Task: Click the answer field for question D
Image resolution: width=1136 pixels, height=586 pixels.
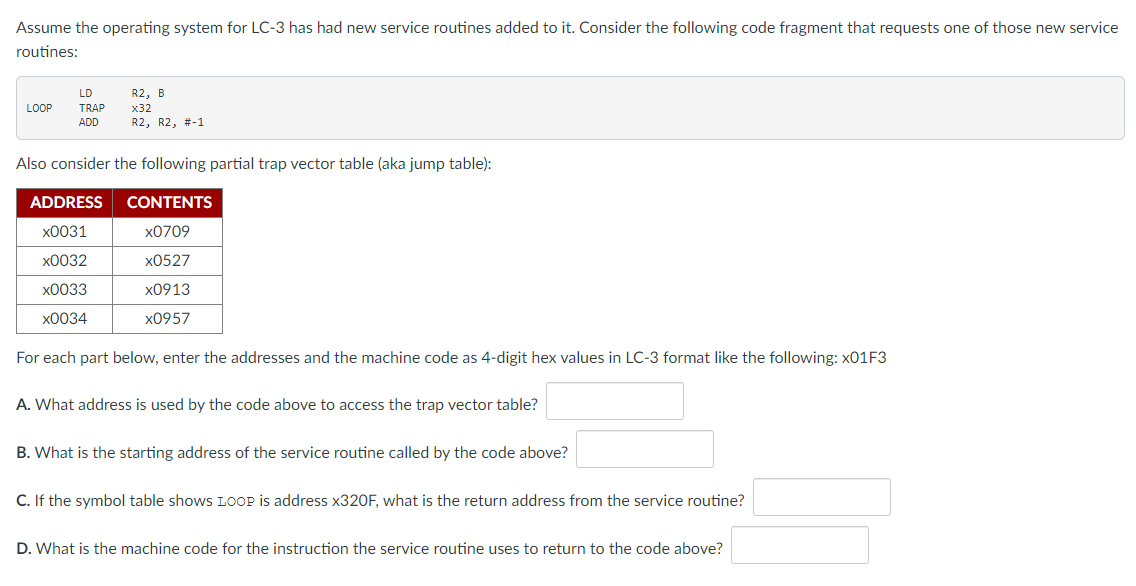Action: pyautogui.click(x=799, y=544)
